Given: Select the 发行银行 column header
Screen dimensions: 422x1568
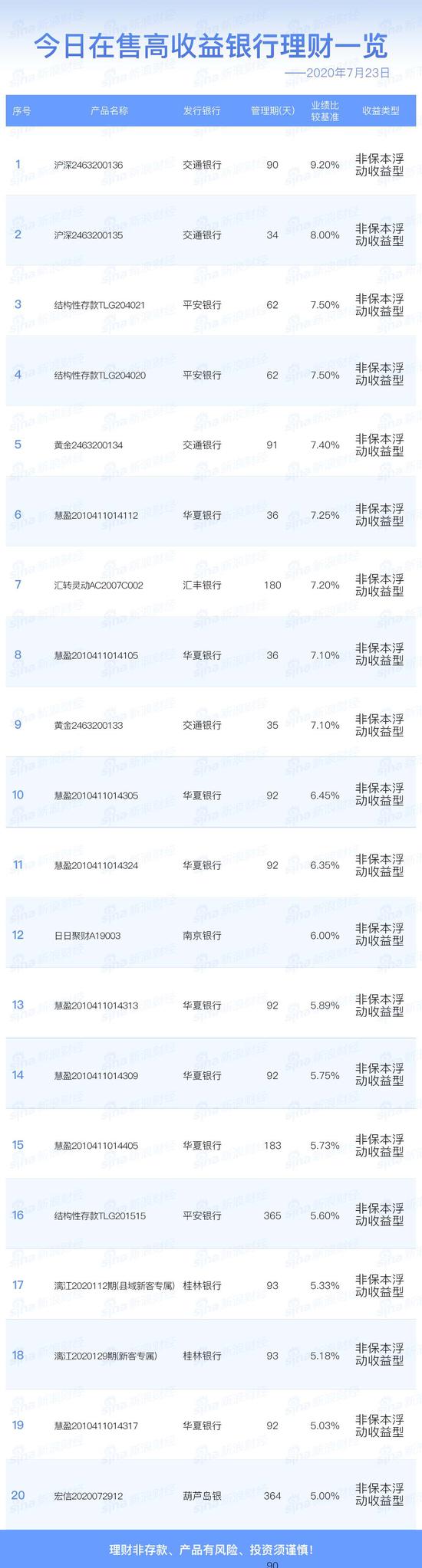Looking at the screenshot, I should click(202, 110).
